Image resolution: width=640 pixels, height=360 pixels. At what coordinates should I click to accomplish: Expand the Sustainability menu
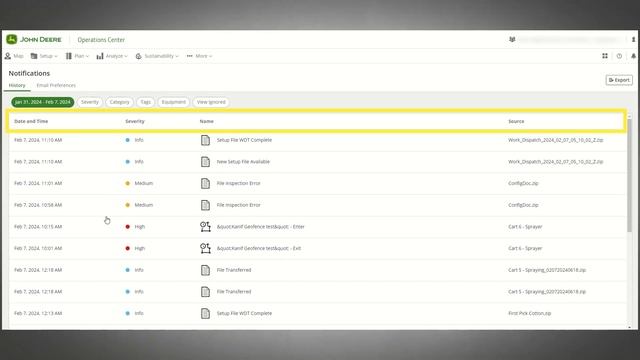click(157, 56)
